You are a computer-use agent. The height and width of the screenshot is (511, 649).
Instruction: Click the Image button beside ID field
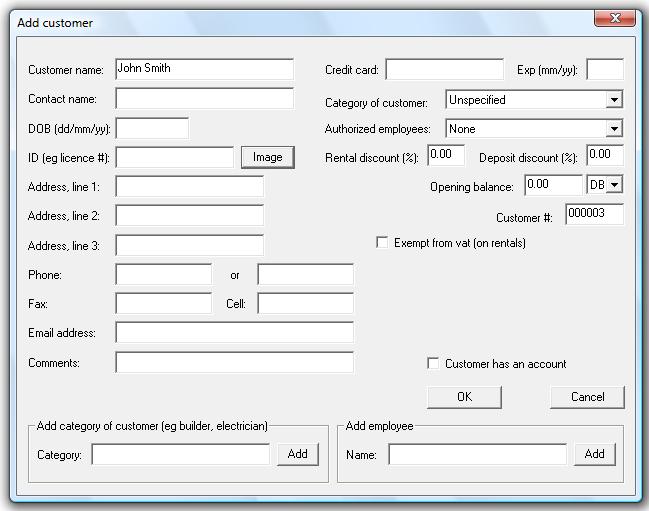[267, 157]
